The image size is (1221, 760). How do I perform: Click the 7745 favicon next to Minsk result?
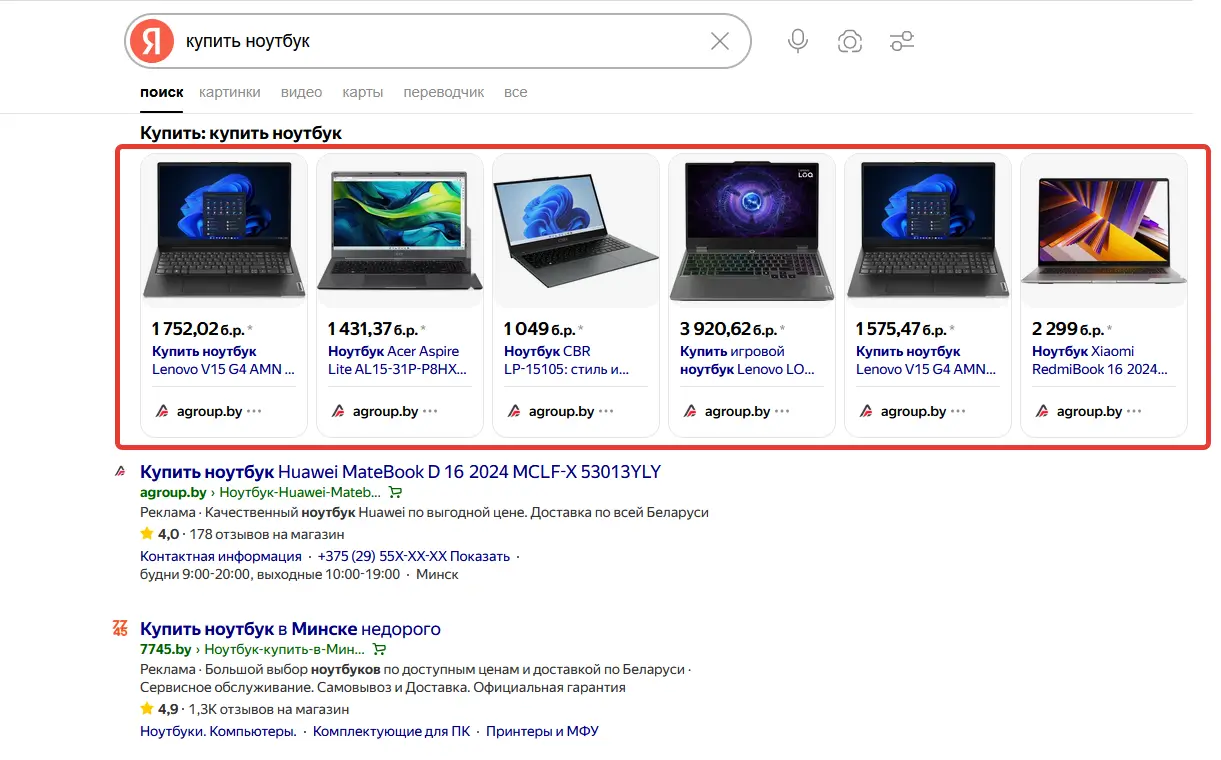121,629
